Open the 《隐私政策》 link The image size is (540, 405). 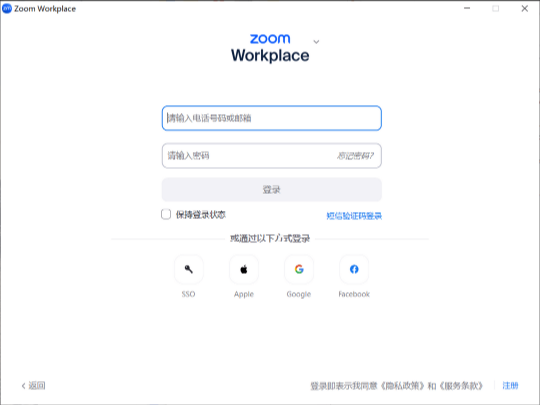(402, 386)
